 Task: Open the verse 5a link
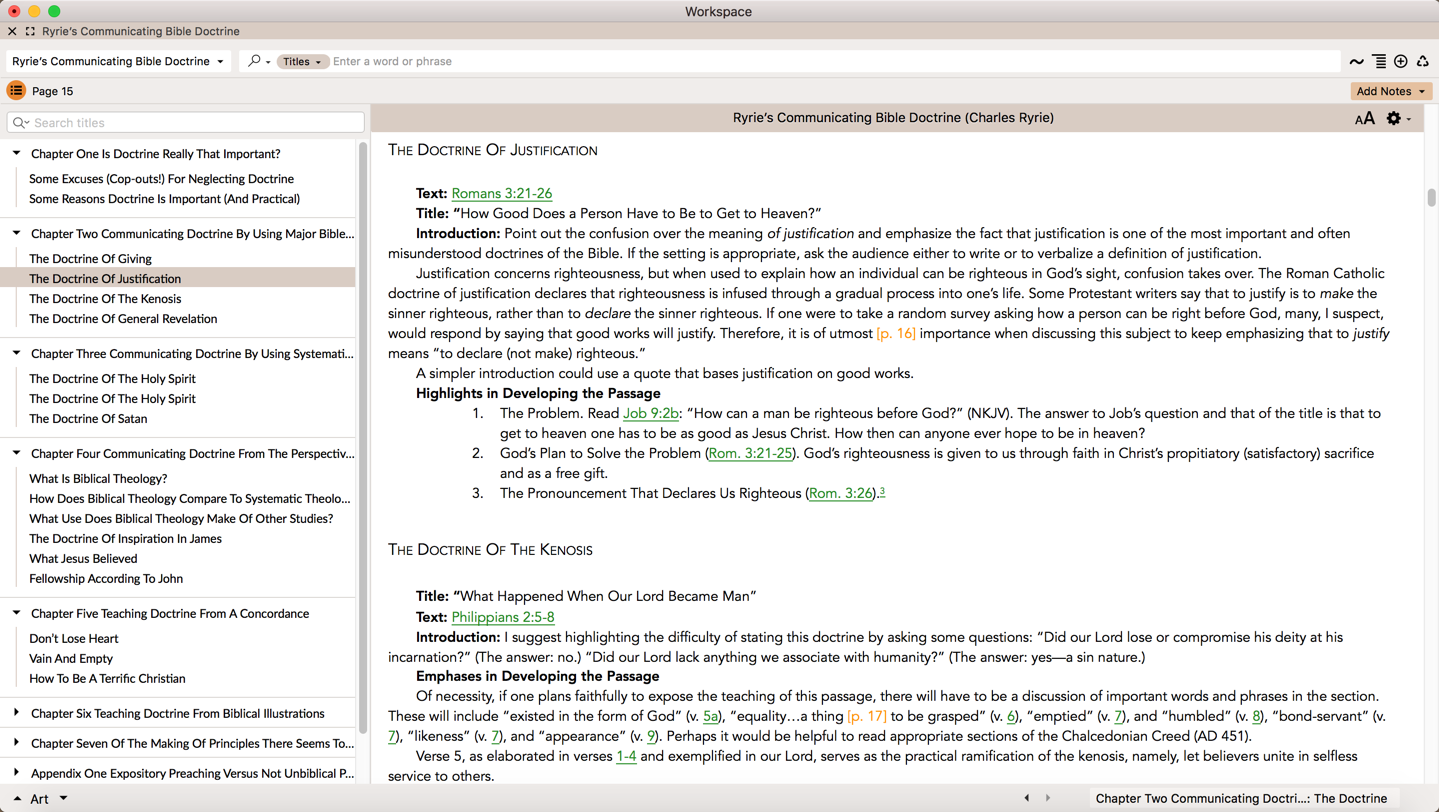711,717
